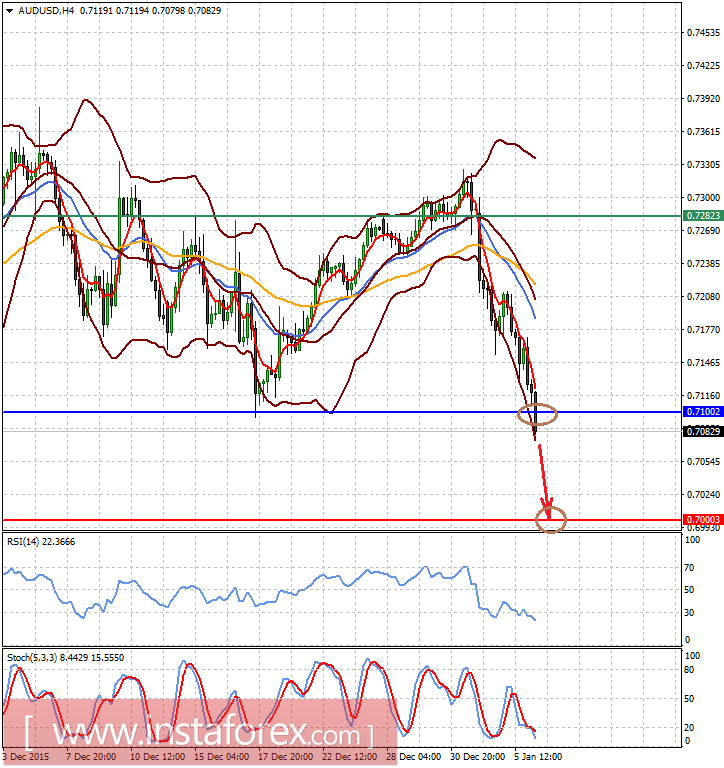724x768 pixels.
Task: Click the 5 Jan 12:00 time label
Action: [x=538, y=756]
